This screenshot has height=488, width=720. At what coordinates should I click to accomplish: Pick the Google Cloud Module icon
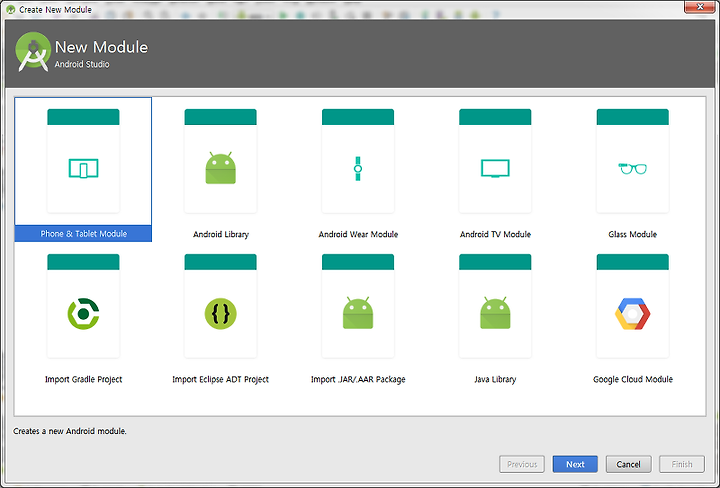[632, 314]
